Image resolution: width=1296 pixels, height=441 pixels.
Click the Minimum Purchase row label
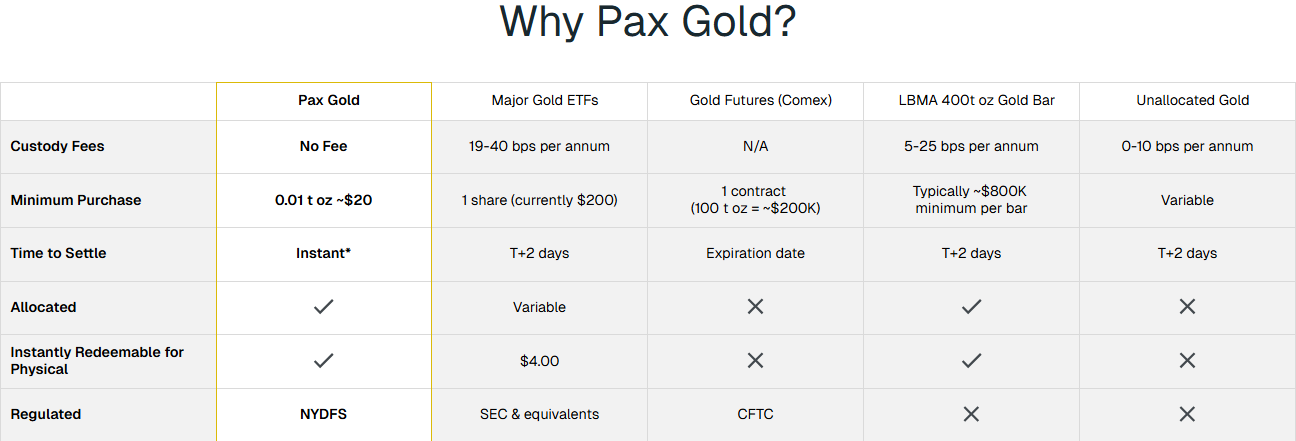pos(76,200)
